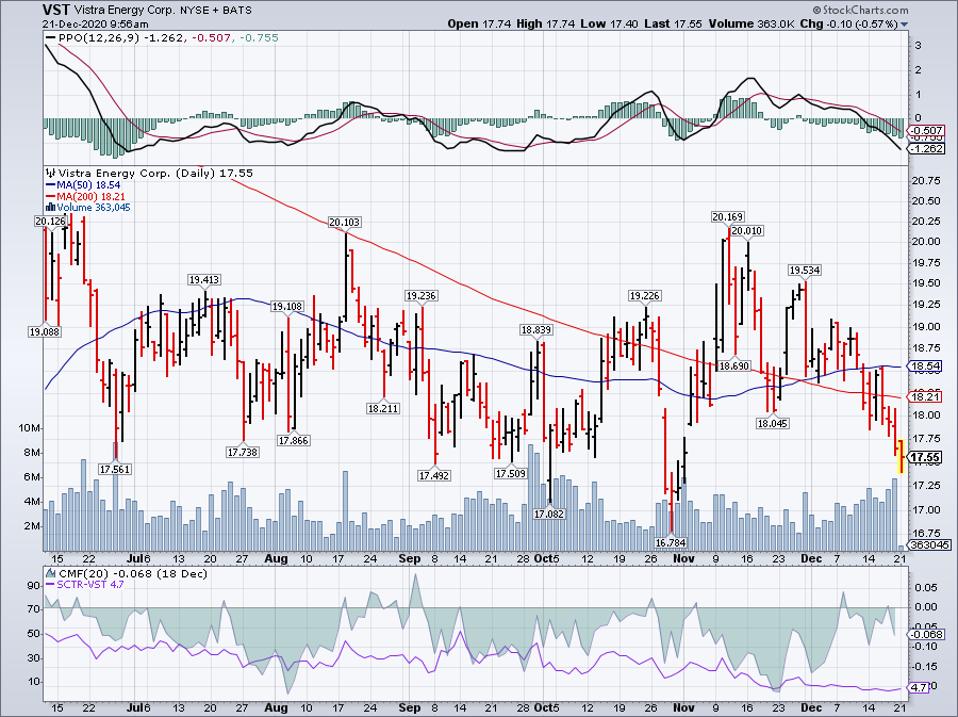The width and height of the screenshot is (958, 717).
Task: Click the 20.103 peak price label
Action: [345, 222]
